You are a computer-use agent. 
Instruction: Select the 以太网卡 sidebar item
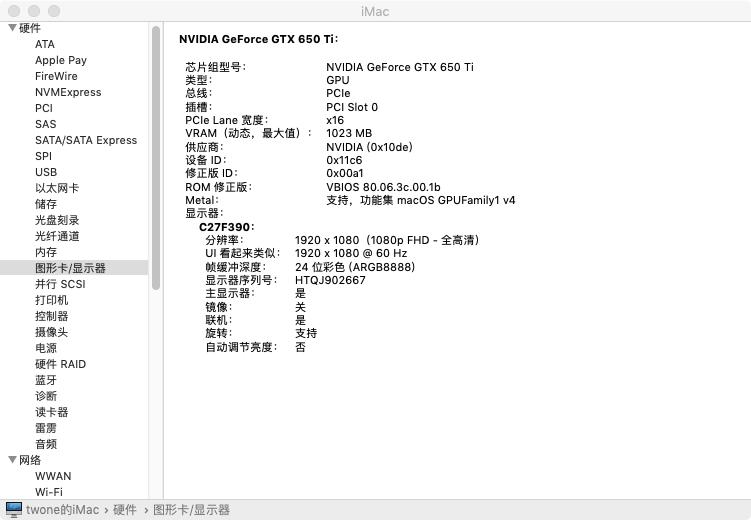pos(57,188)
